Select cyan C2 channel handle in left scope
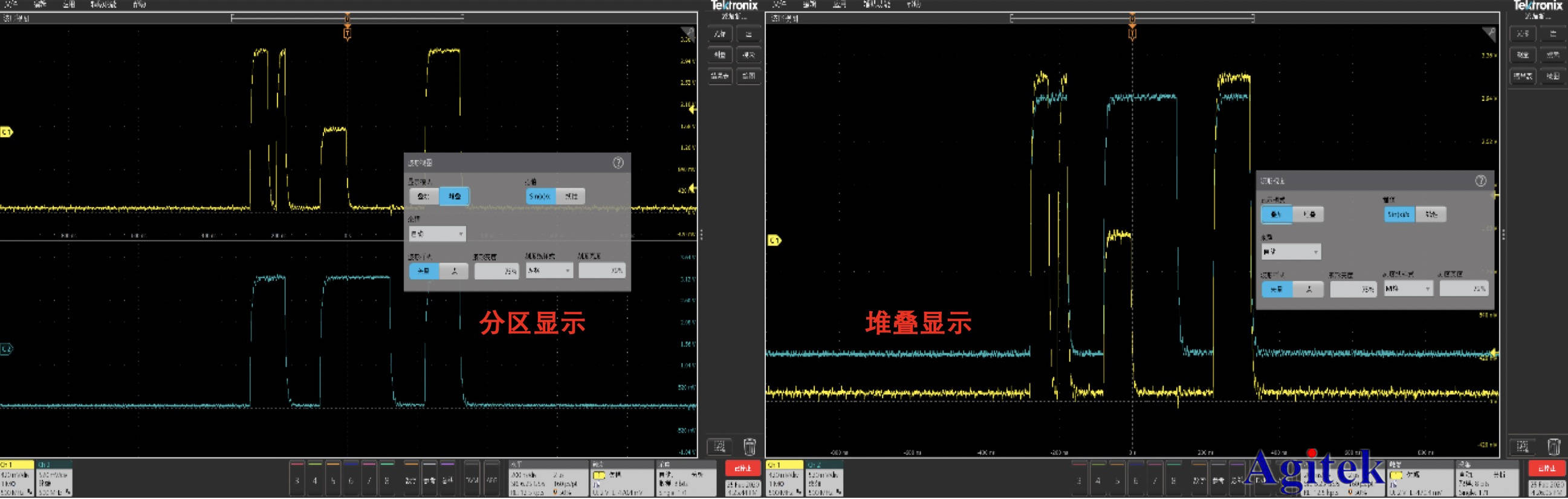 click(6, 349)
